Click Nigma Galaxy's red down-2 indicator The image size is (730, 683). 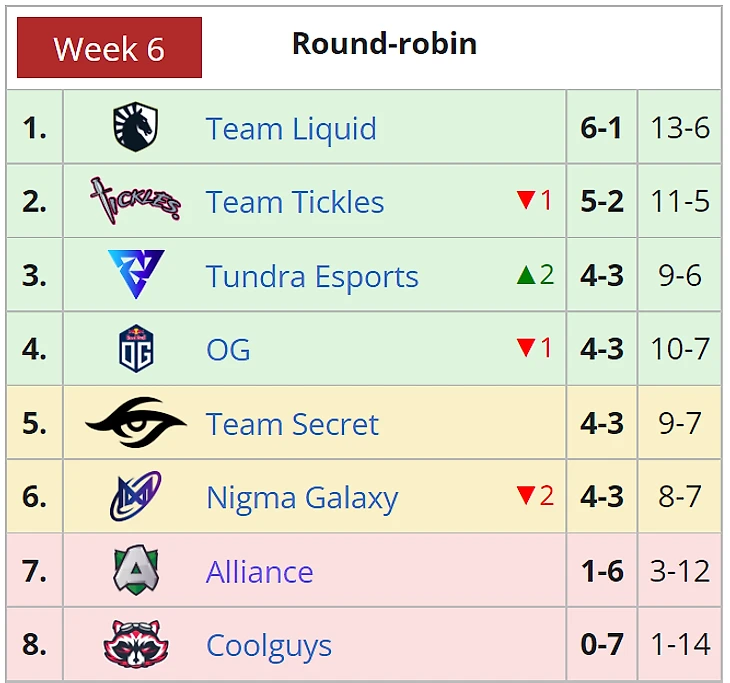tap(535, 496)
